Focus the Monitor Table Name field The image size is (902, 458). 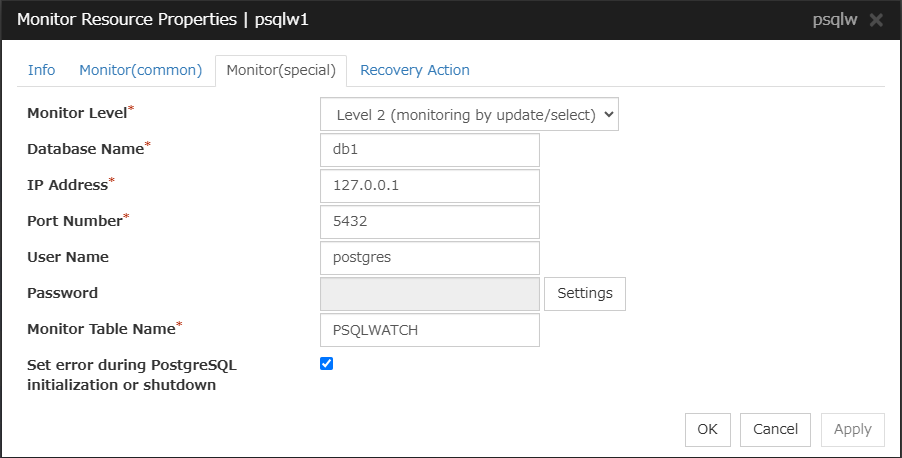[x=429, y=330]
